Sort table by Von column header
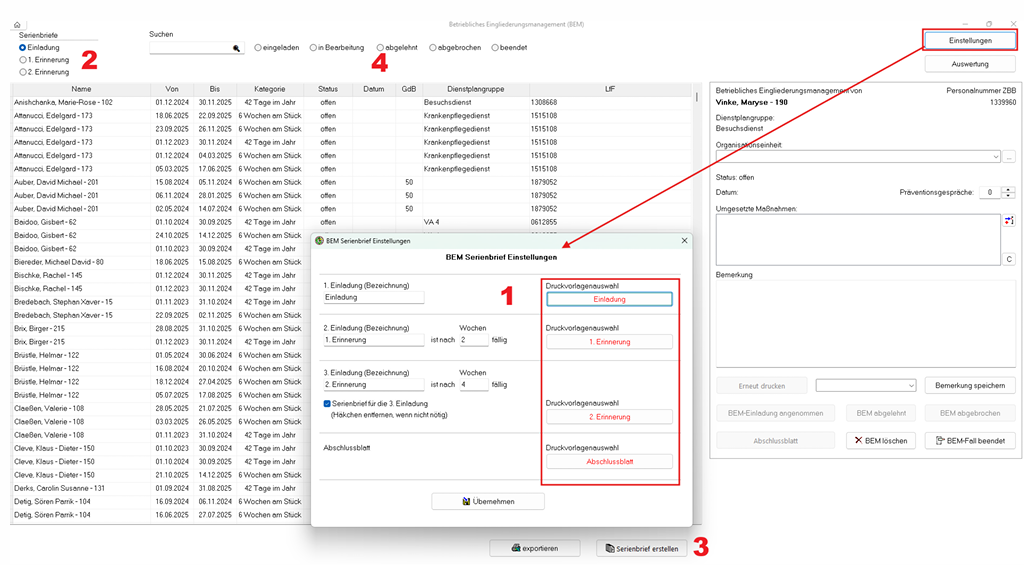Viewport: 1024px width, 565px height. pos(172,89)
